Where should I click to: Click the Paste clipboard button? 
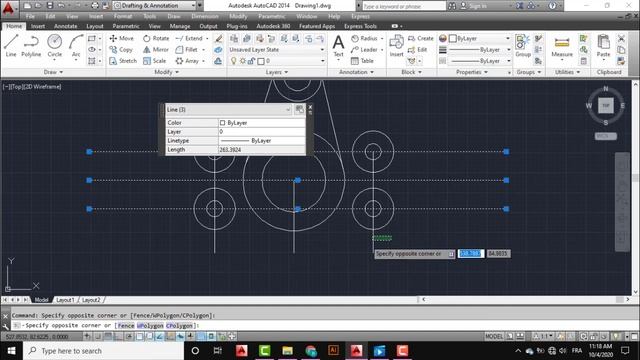(603, 46)
